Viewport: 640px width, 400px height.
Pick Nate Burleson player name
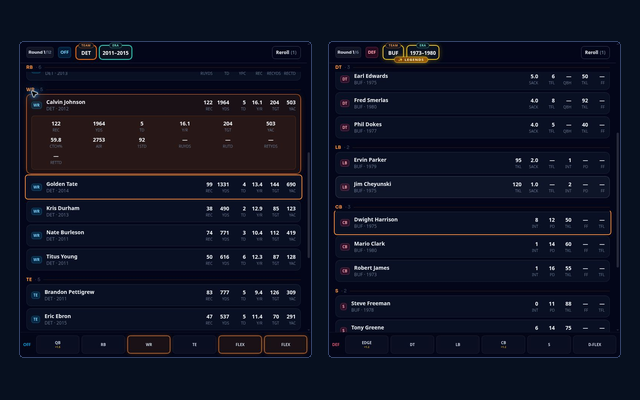pyautogui.click(x=65, y=232)
